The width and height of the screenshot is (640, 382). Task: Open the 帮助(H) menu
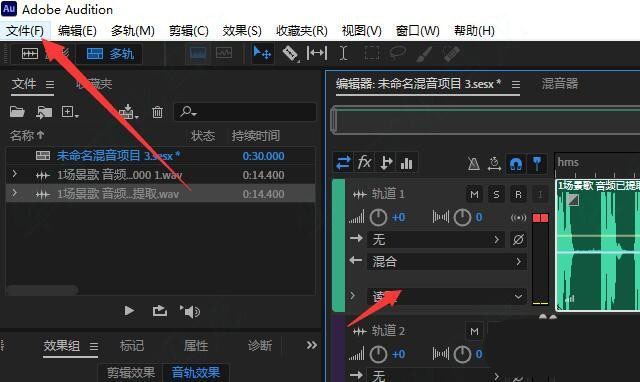pyautogui.click(x=474, y=31)
